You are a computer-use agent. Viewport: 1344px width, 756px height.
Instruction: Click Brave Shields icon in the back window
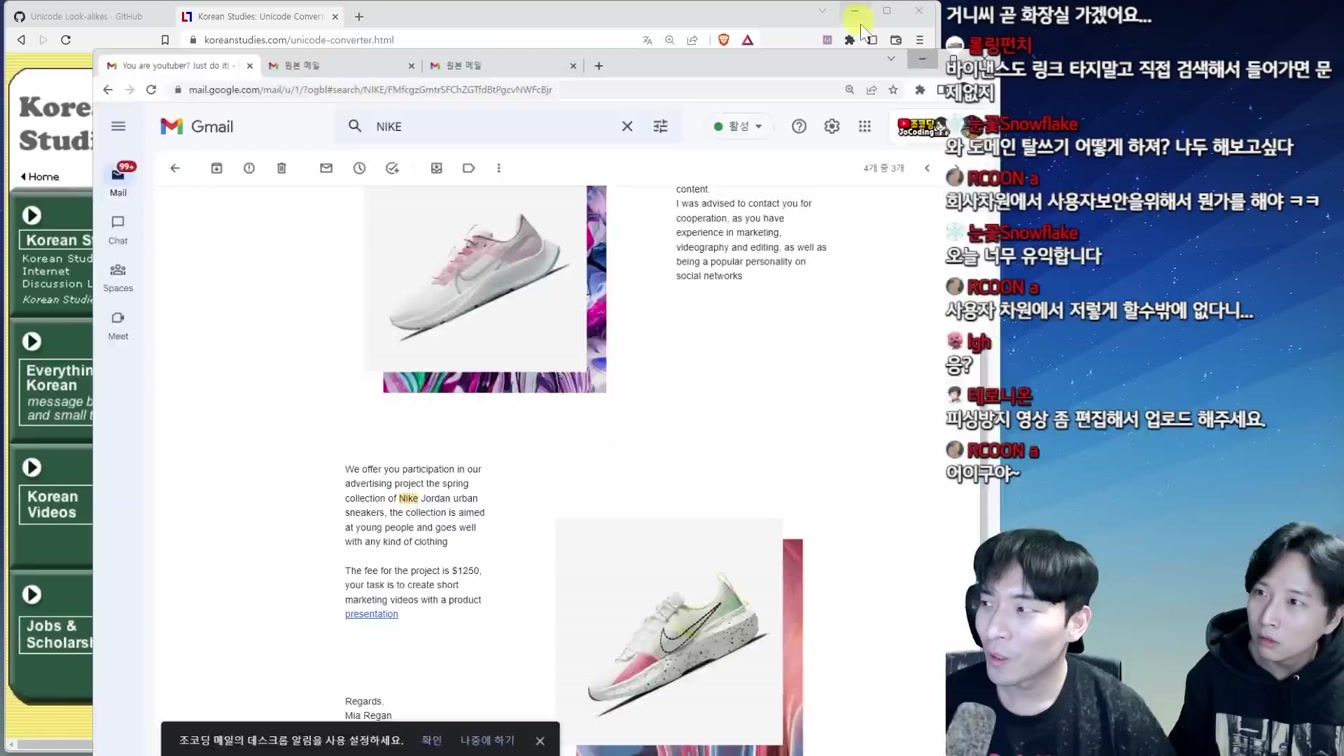tap(723, 40)
